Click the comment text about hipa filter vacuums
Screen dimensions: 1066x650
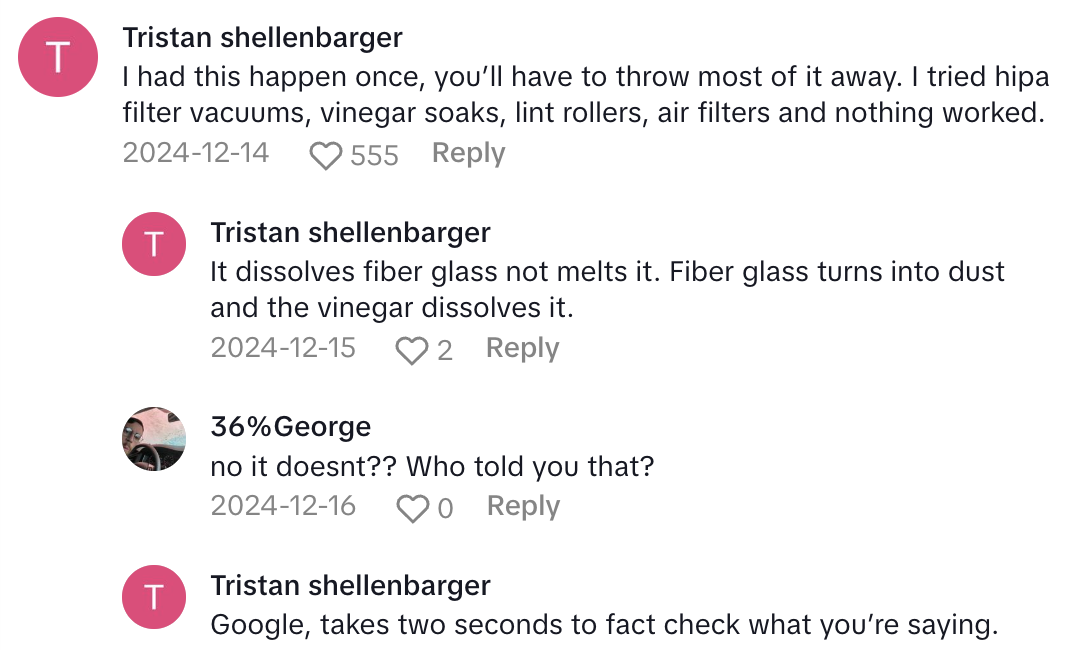point(582,94)
